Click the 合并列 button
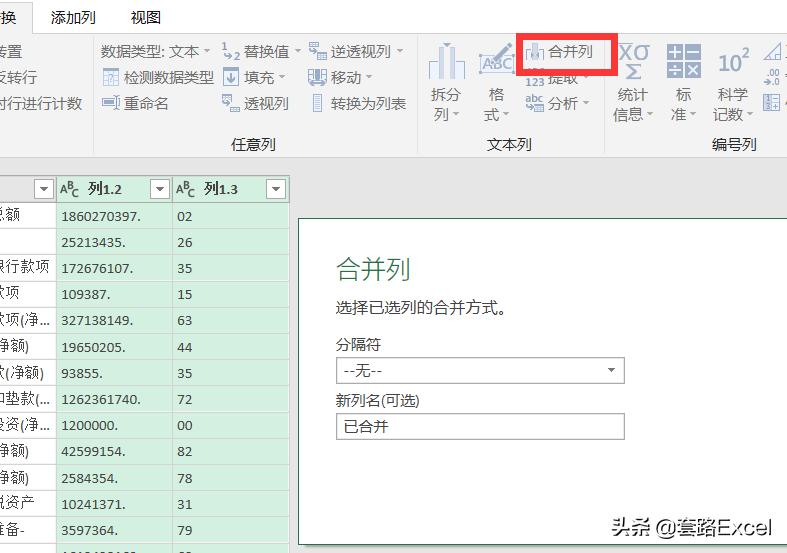The width and height of the screenshot is (787, 553). click(559, 51)
